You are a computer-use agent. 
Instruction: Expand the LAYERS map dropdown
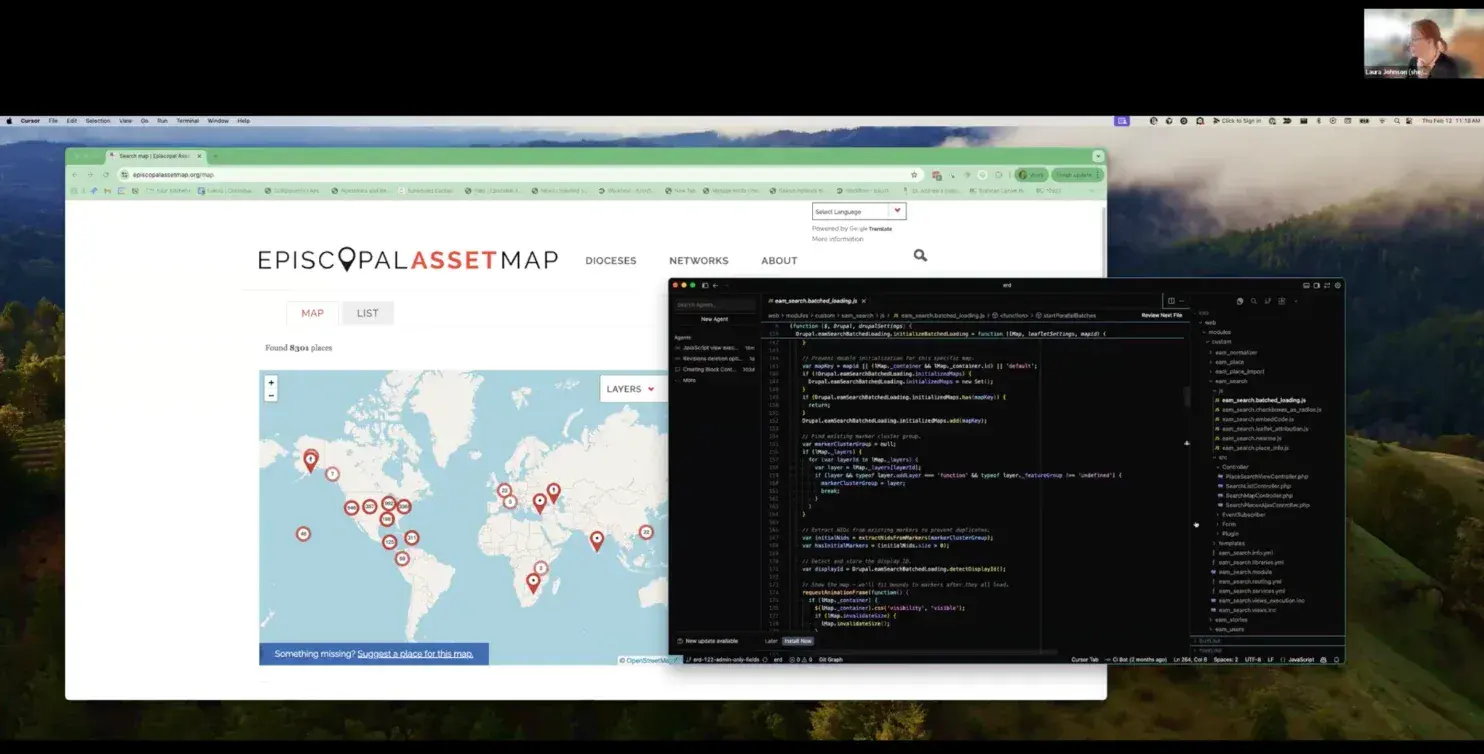[x=630, y=389]
